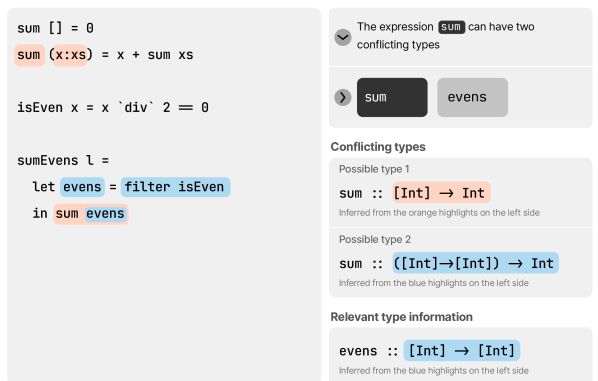Click orange type [Int] → Int highlight

pyautogui.click(x=441, y=193)
